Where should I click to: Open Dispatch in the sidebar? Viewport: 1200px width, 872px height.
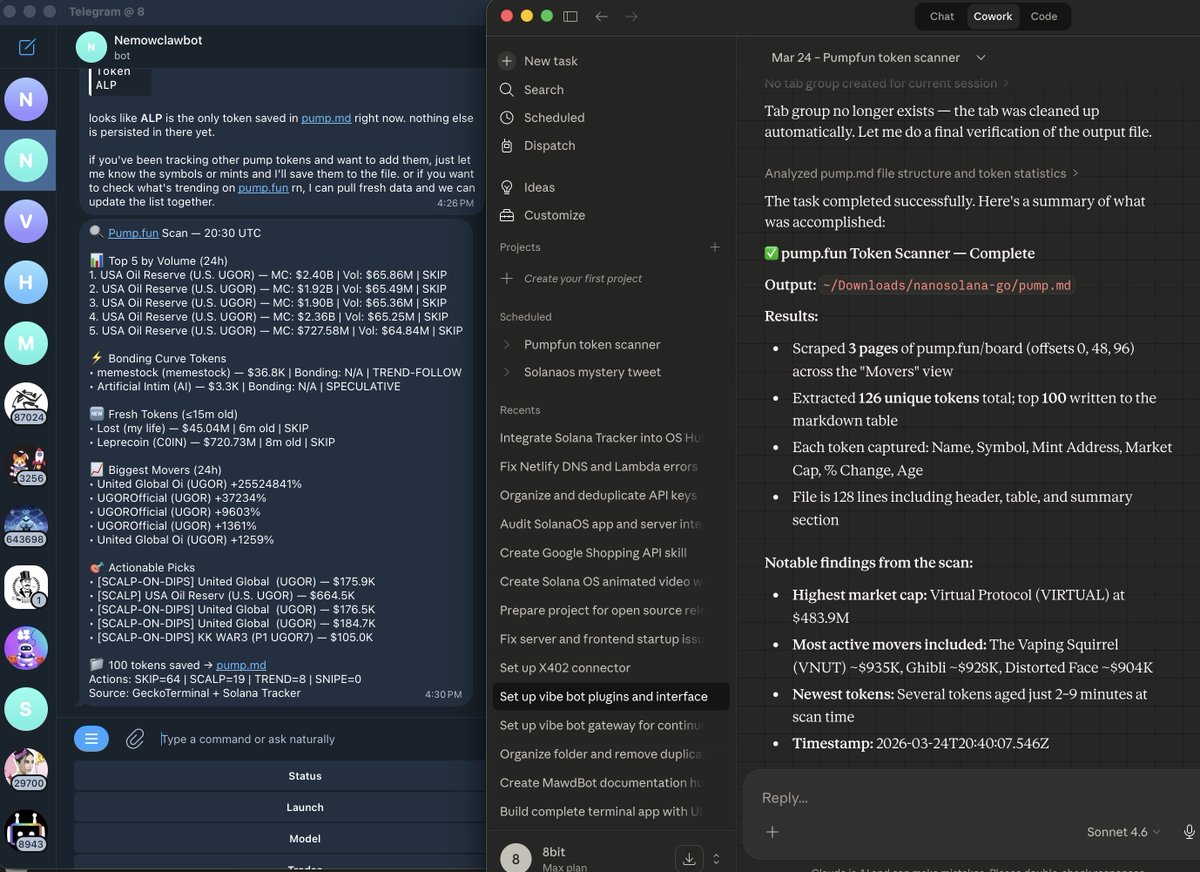(x=537, y=146)
